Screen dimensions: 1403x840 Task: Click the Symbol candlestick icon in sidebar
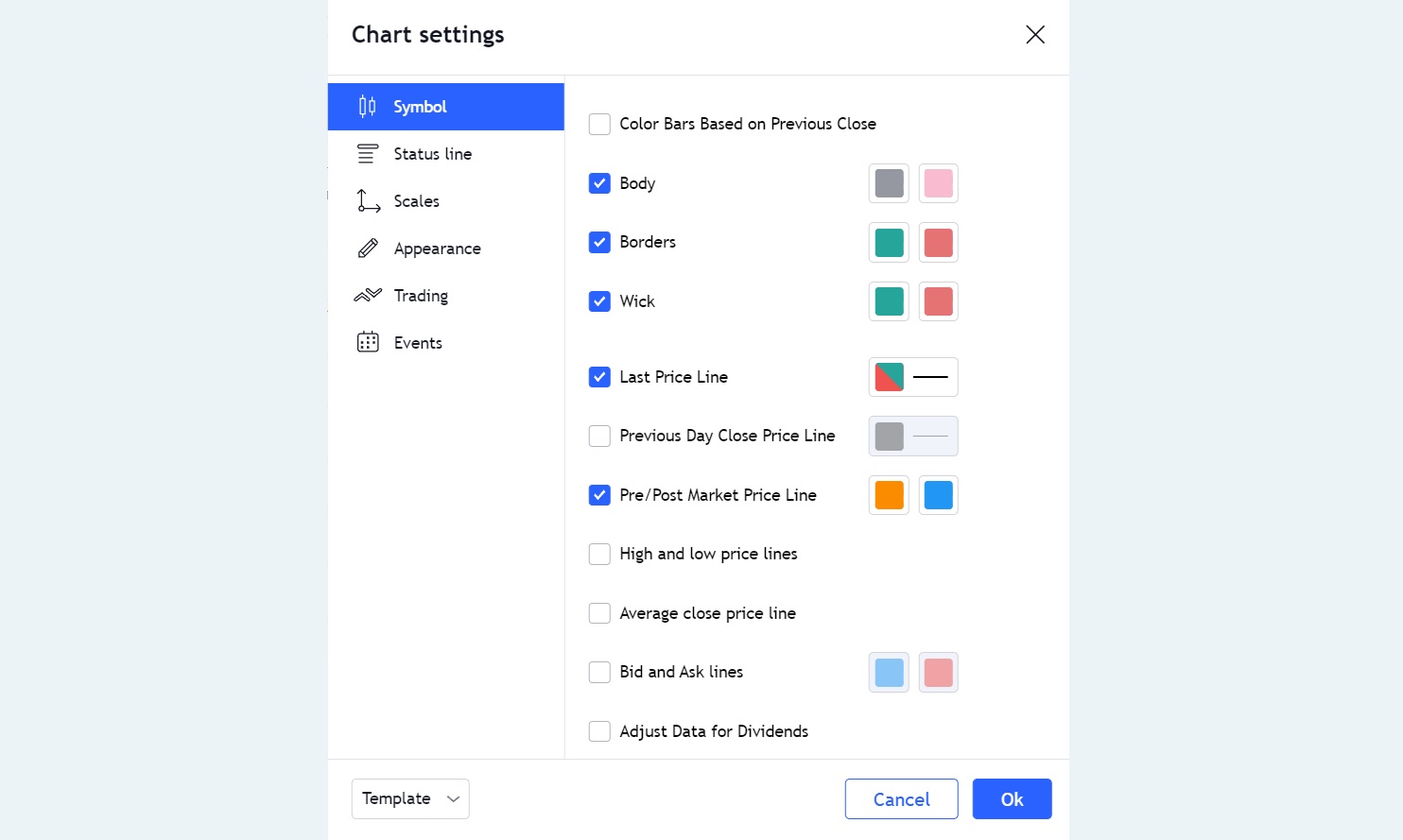(x=368, y=107)
